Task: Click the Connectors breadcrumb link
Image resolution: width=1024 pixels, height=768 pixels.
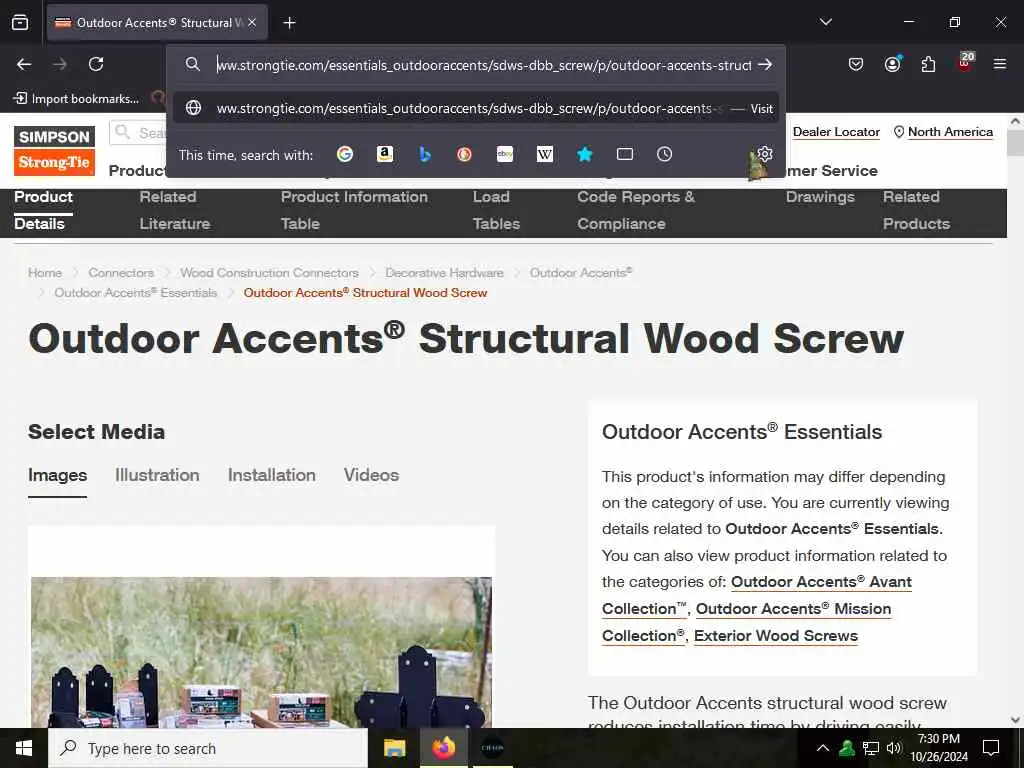Action: point(121,272)
